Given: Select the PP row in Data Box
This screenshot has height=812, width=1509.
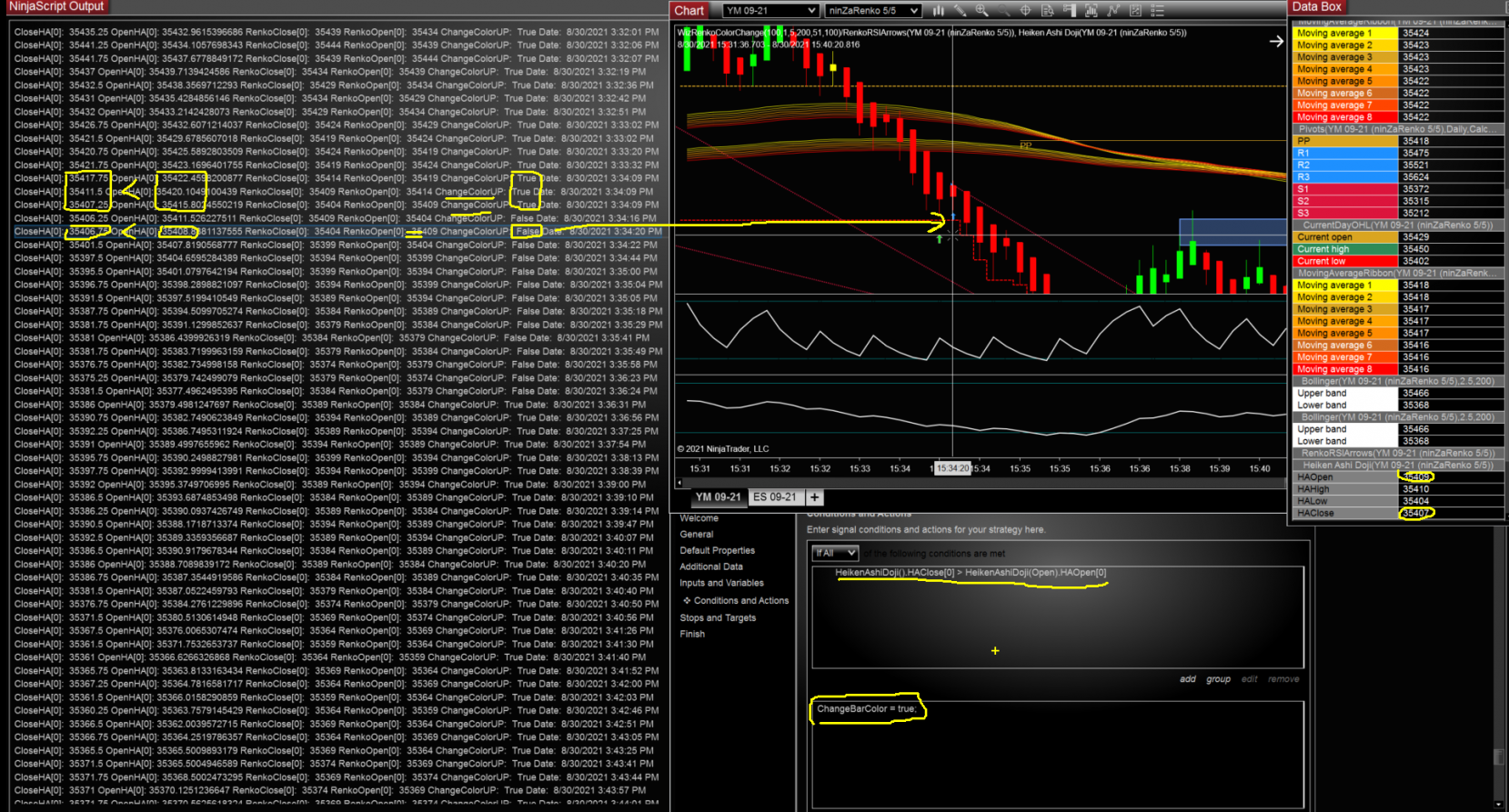Looking at the screenshot, I should pyautogui.click(x=1399, y=141).
